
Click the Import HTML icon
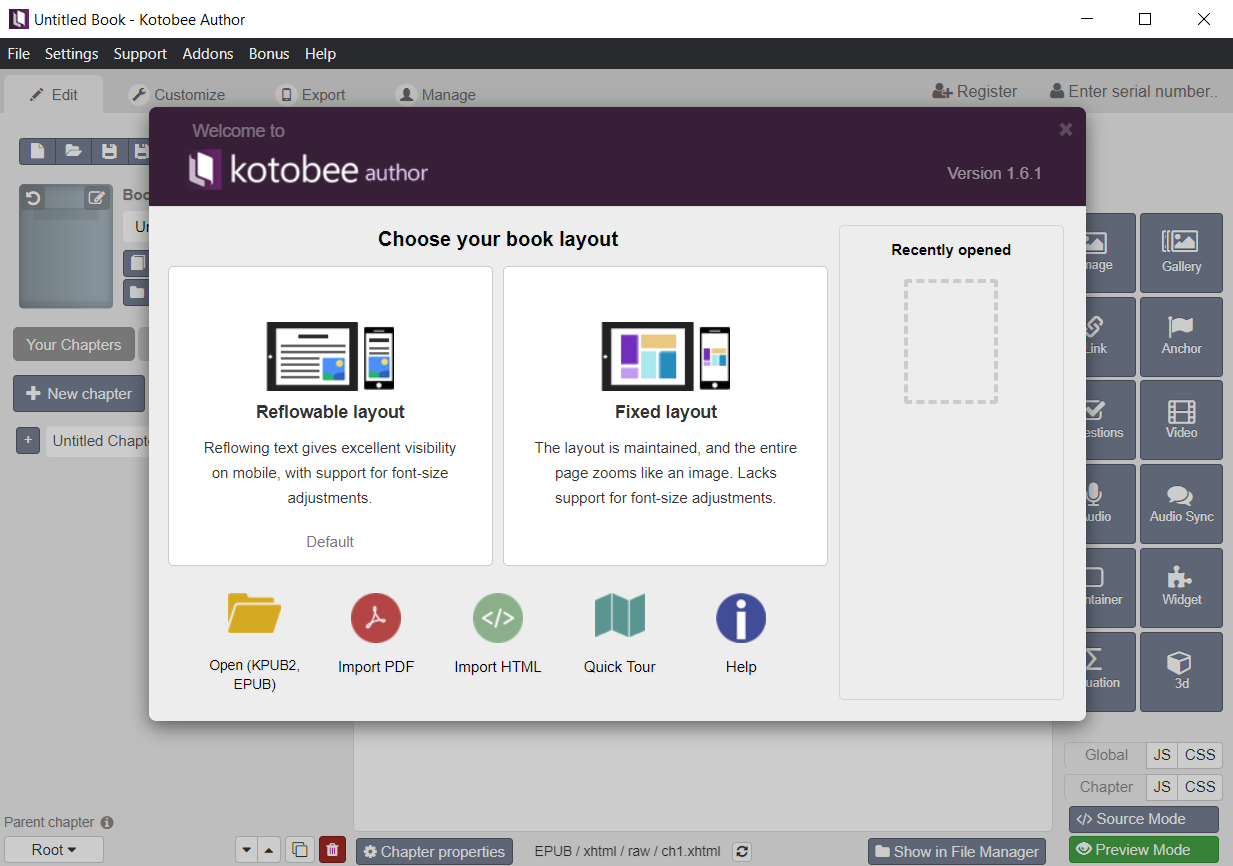pos(497,619)
